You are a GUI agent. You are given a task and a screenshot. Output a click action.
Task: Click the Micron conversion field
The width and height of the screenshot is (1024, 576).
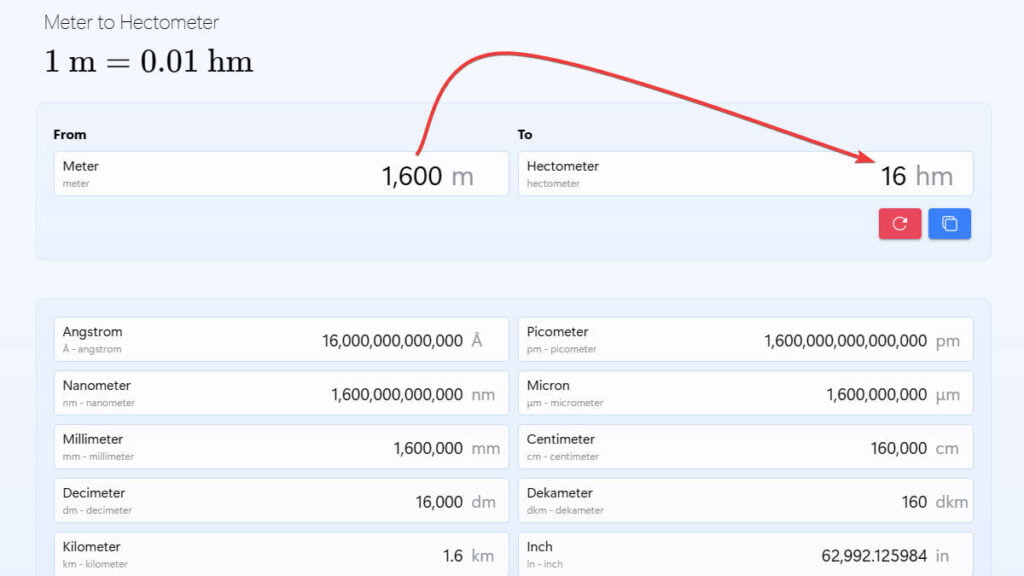(744, 392)
